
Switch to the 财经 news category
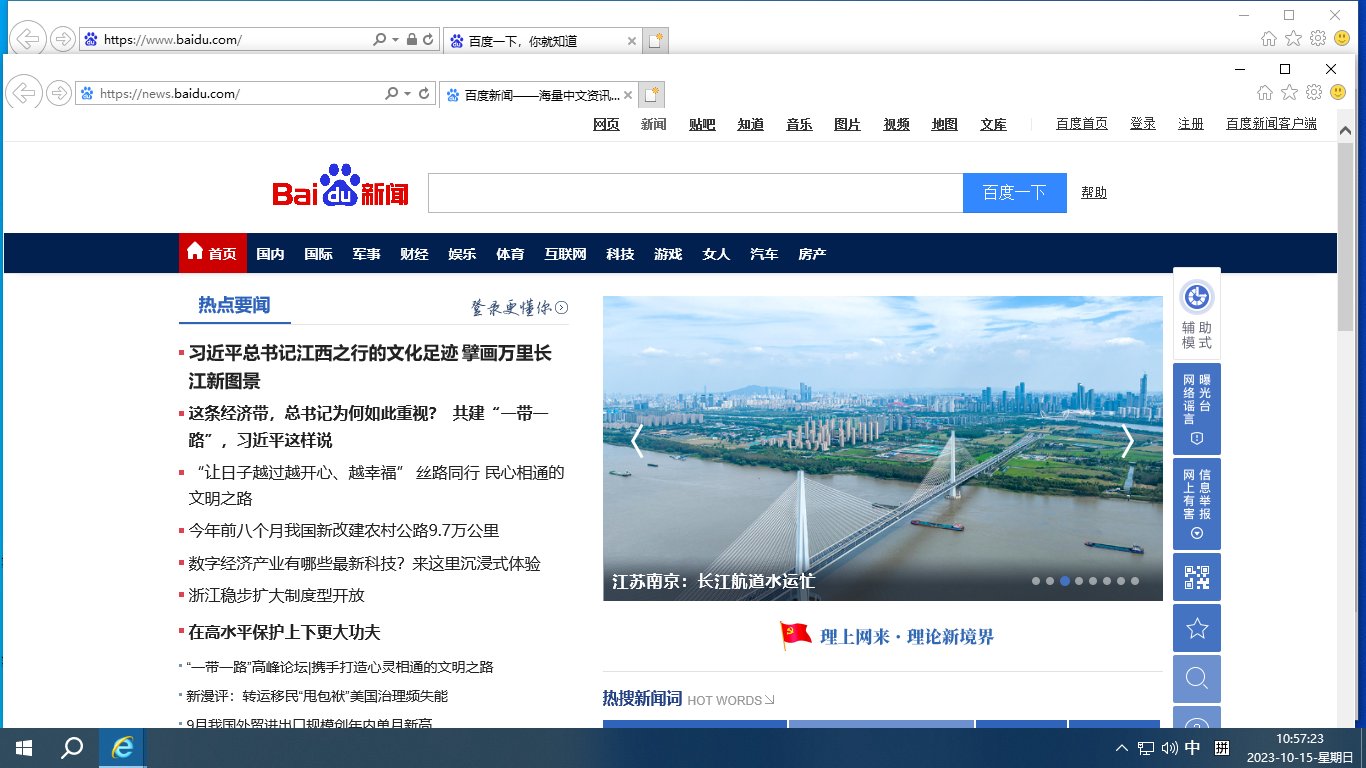[x=414, y=253]
